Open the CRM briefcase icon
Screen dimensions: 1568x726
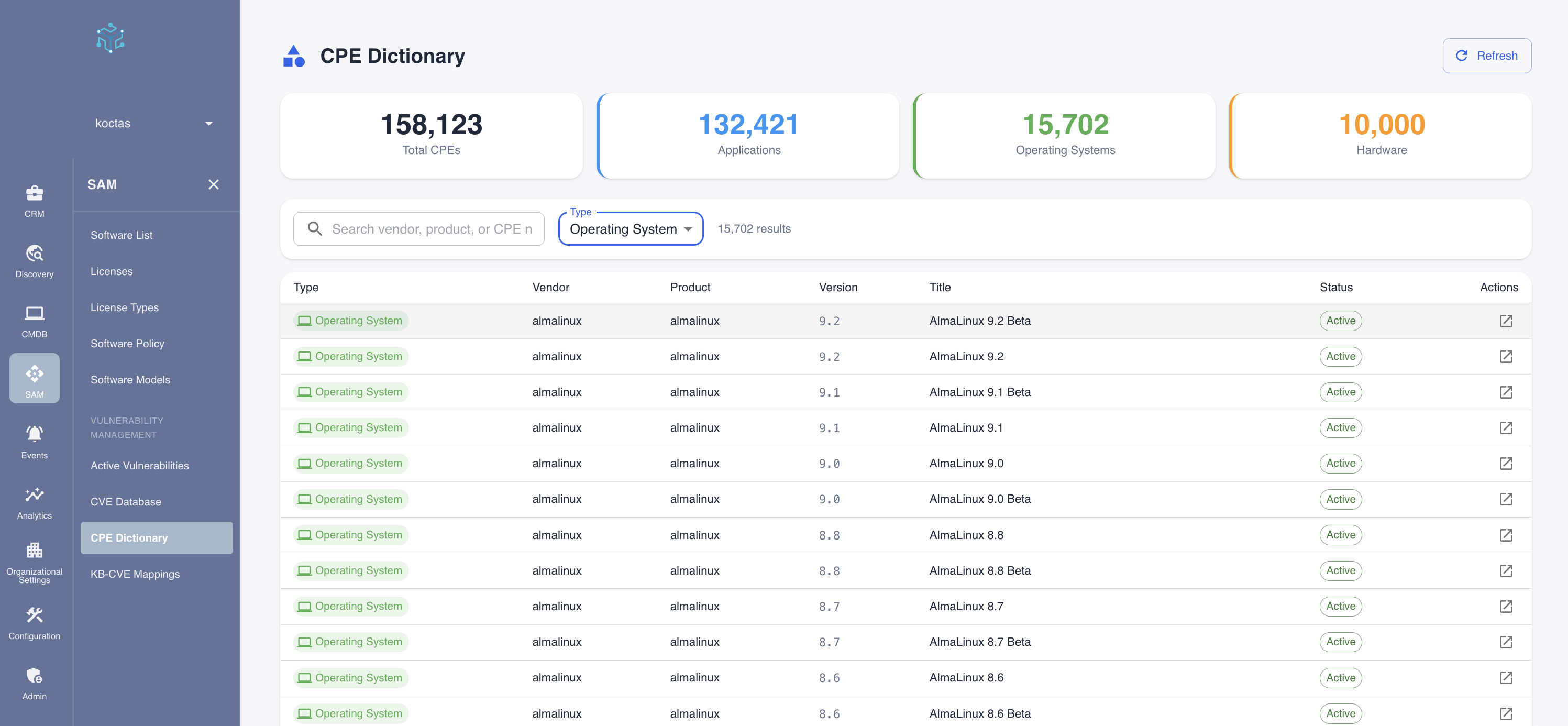(x=34, y=194)
